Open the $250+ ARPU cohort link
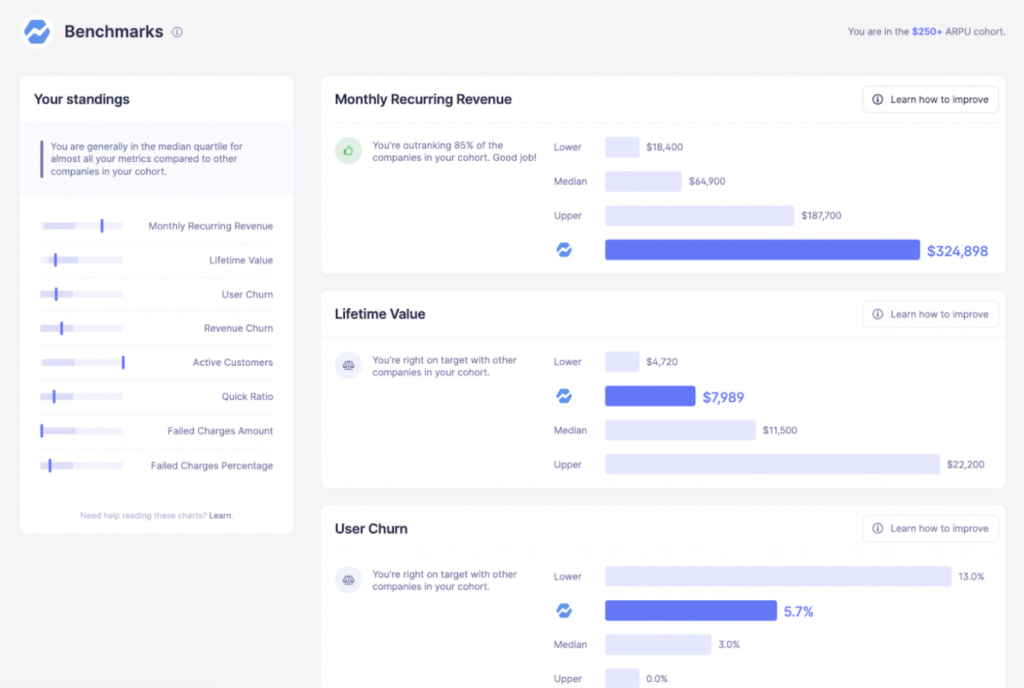This screenshot has width=1024, height=688. 927,31
